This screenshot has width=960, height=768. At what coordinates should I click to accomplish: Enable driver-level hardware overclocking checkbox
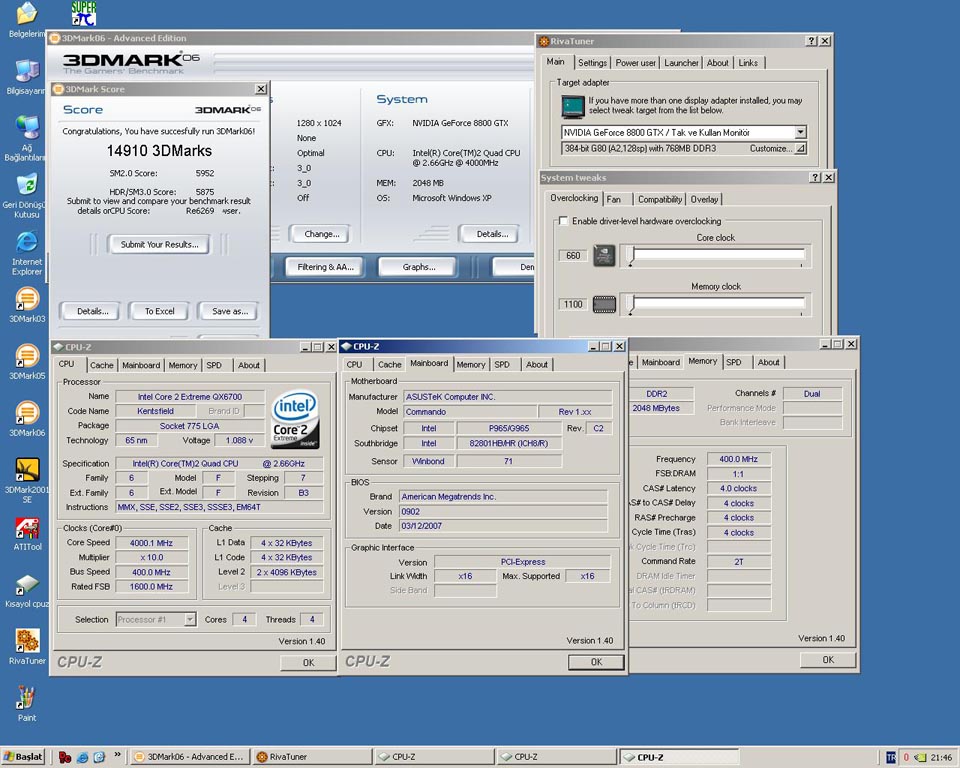tap(563, 220)
